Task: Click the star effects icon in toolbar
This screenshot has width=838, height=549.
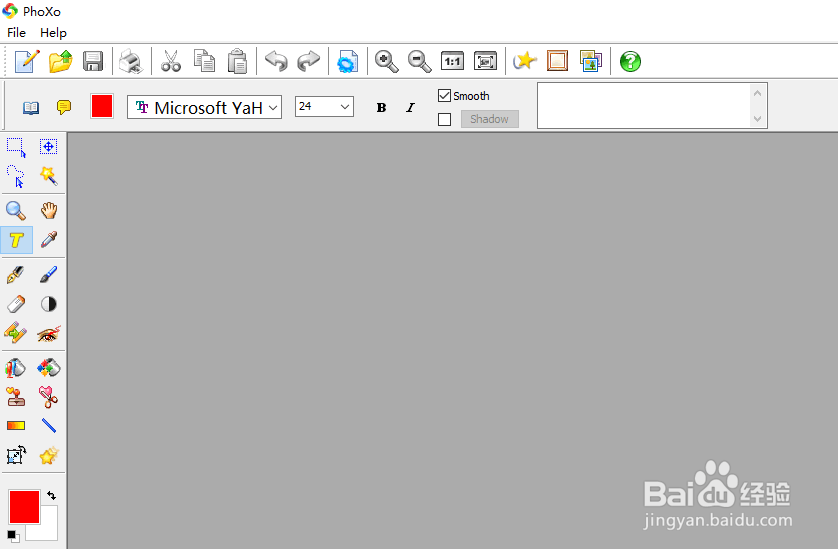Action: [x=525, y=61]
